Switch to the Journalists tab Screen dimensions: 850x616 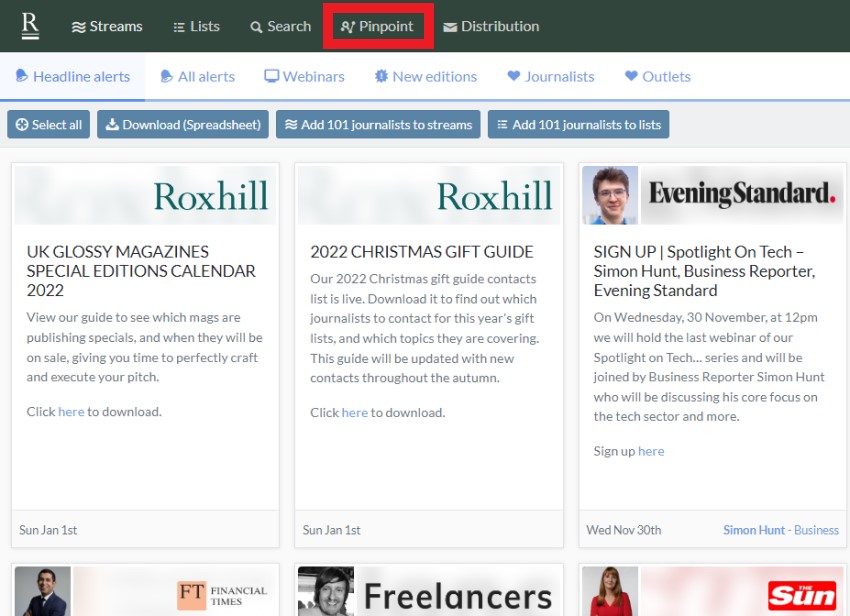click(x=551, y=76)
